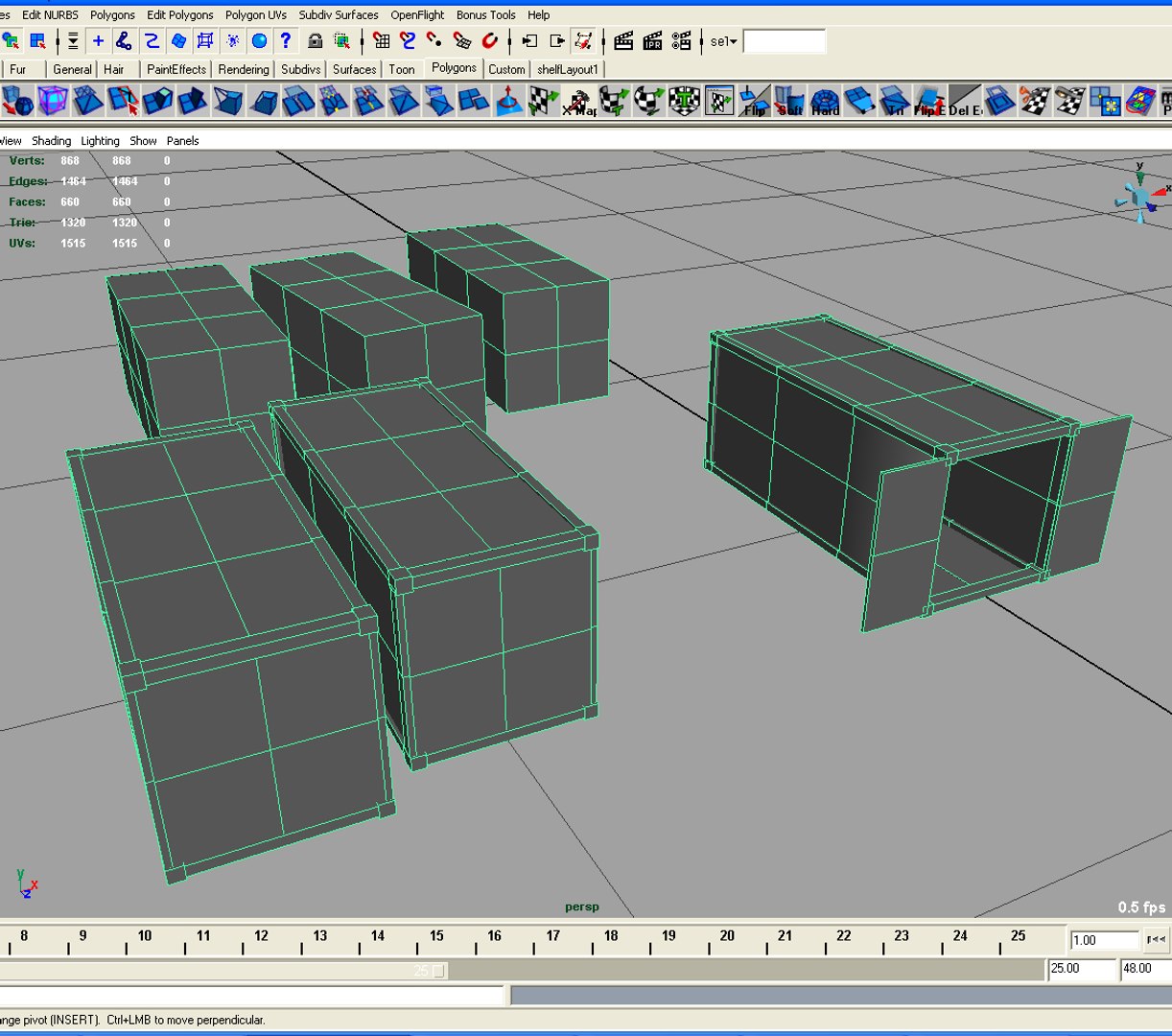Screen dimensions: 1172x1036
Task: Toggle snap to grids magnet icon
Action: pos(381,40)
